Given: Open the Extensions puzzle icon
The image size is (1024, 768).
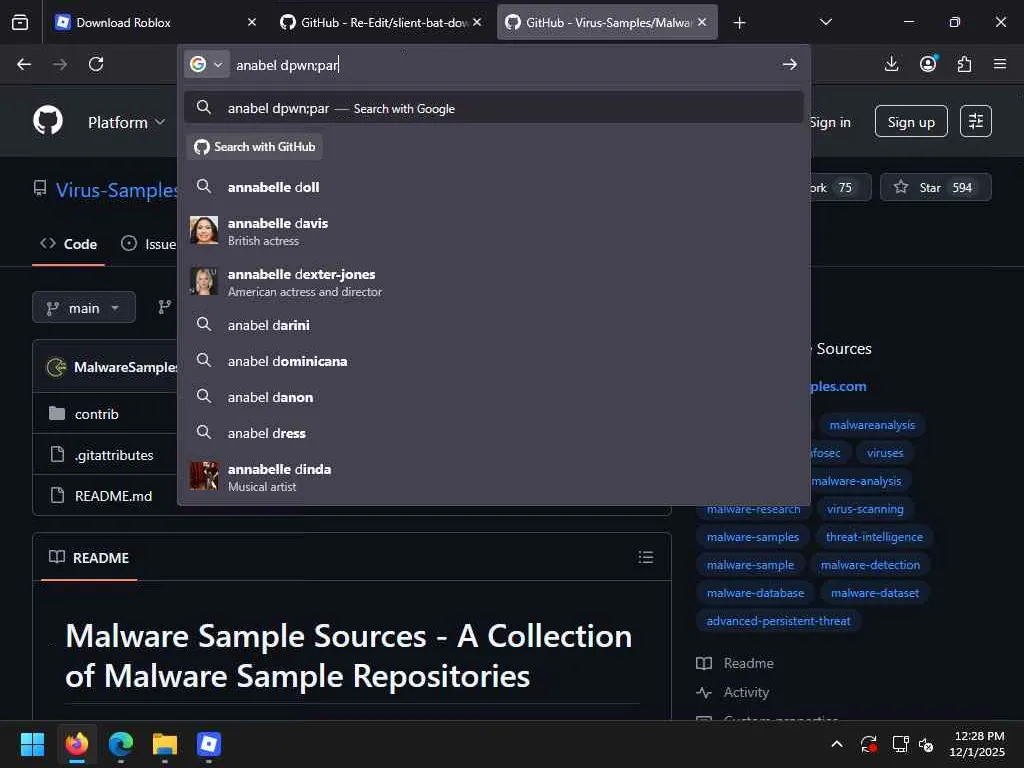Looking at the screenshot, I should [x=964, y=64].
